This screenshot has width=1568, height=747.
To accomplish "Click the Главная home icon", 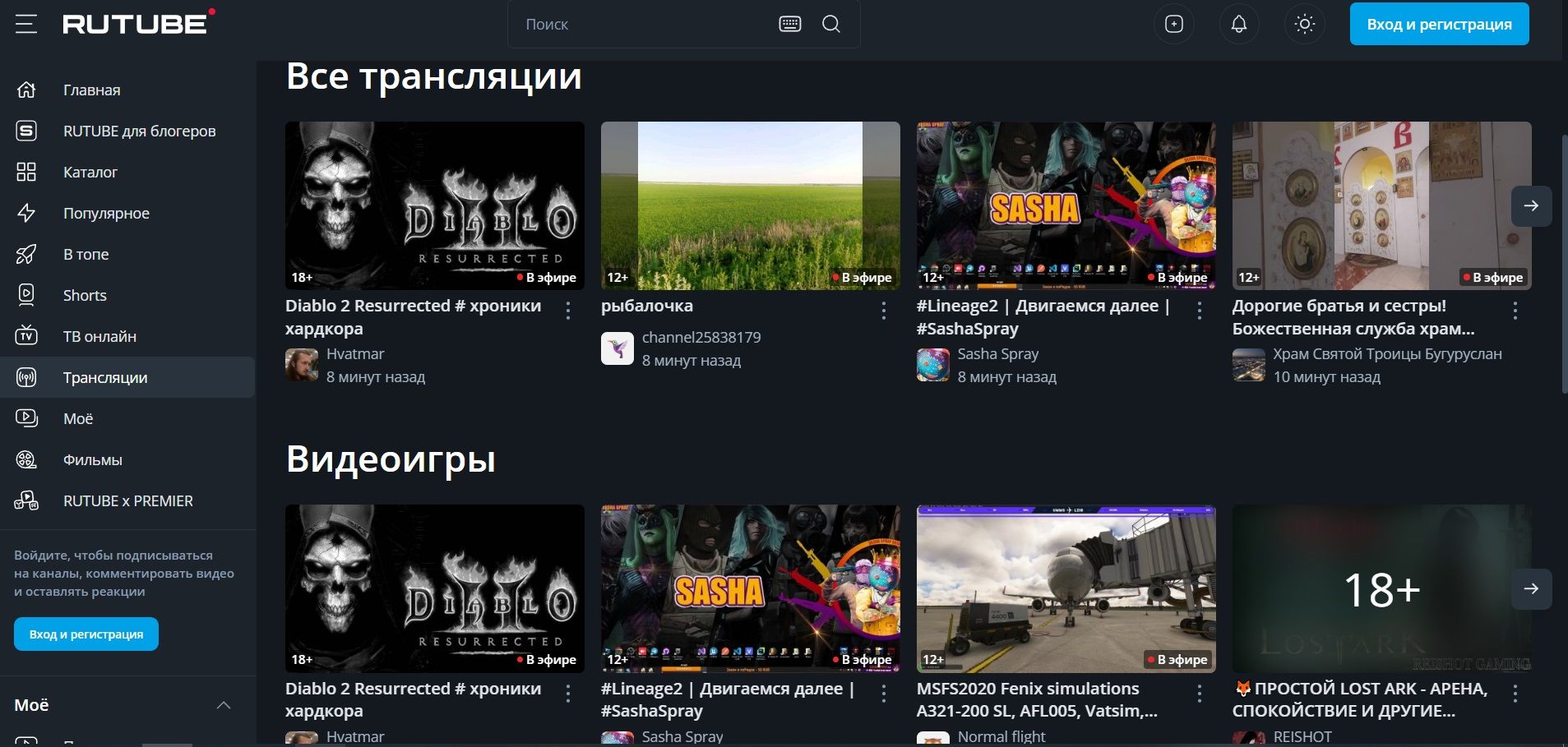I will 26,90.
